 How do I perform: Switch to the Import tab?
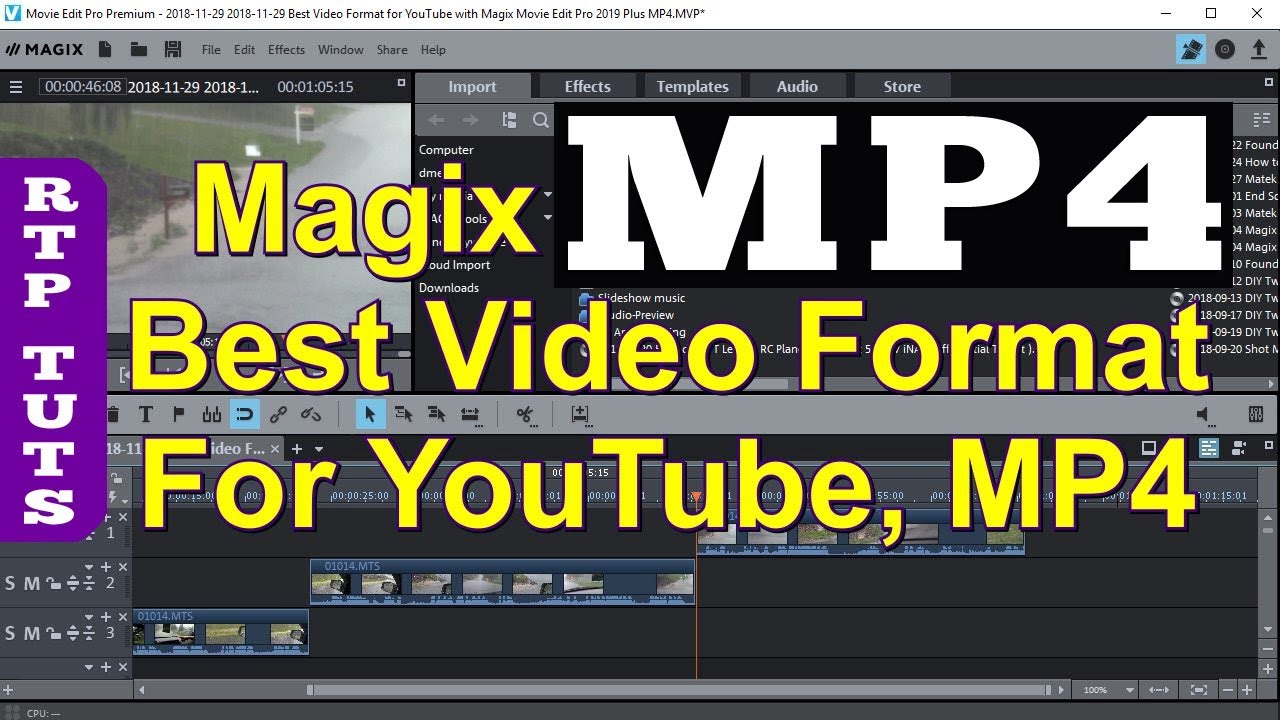[x=472, y=87]
